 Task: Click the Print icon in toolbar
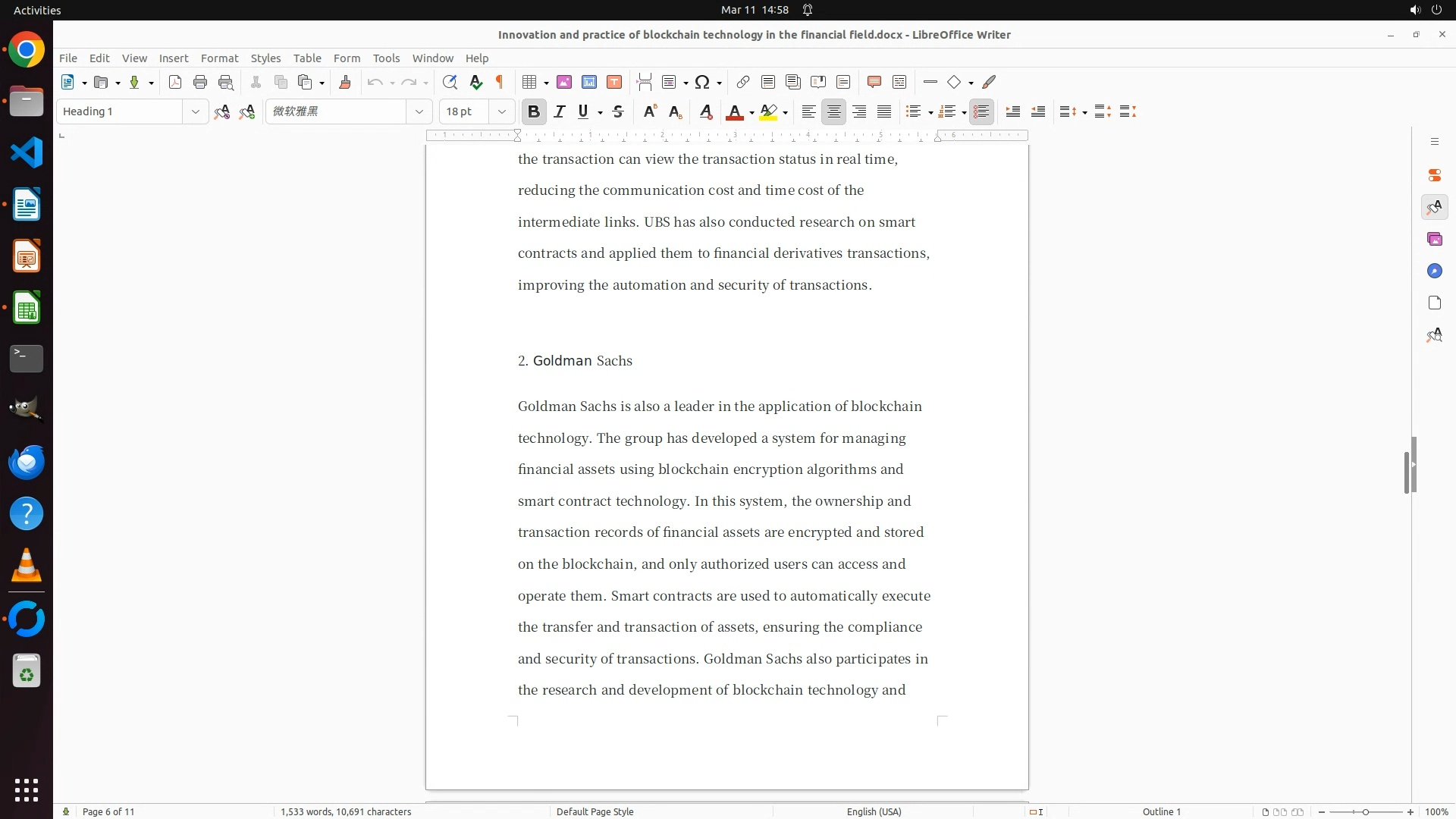[x=200, y=83]
